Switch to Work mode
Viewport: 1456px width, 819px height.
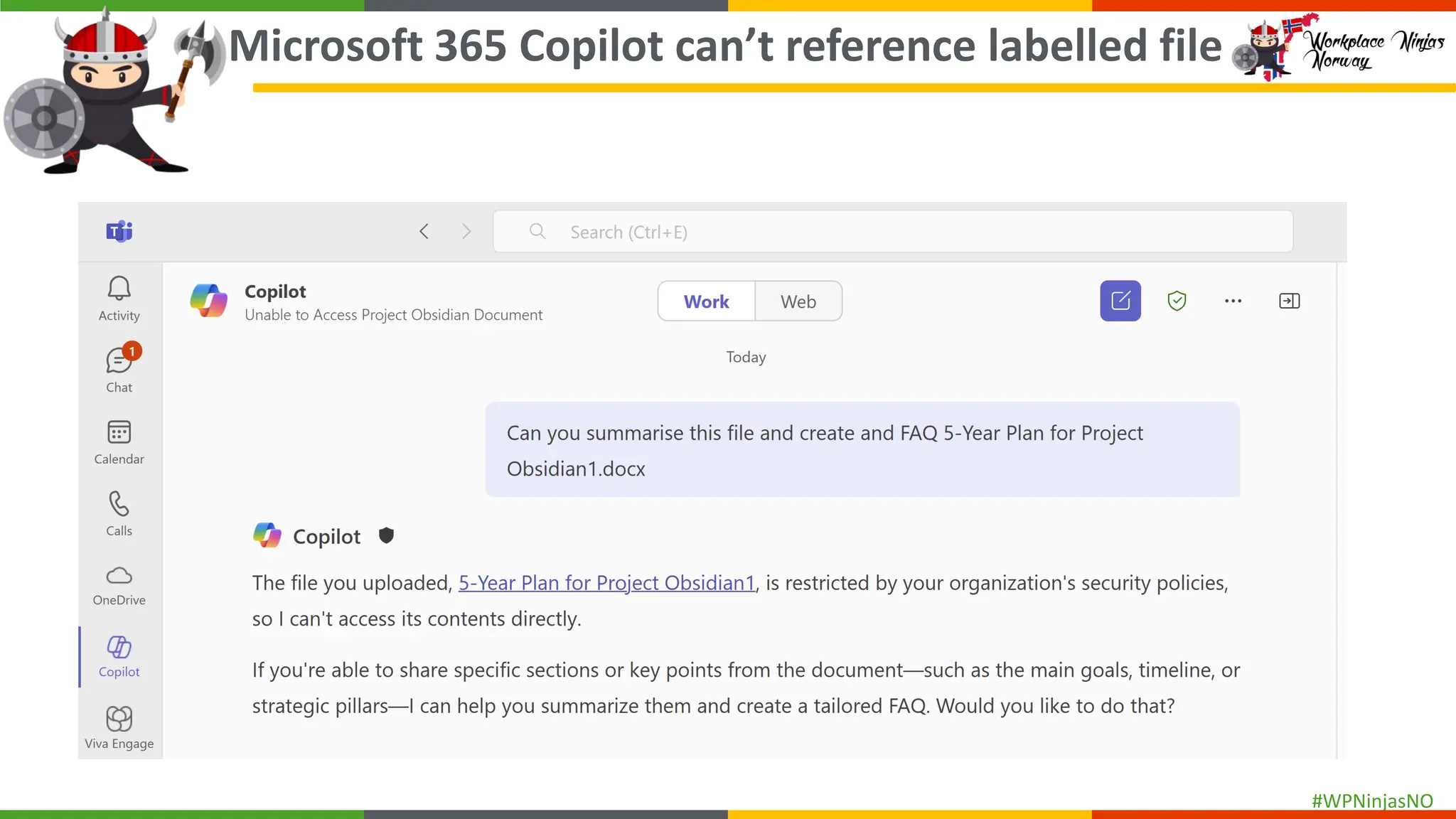(x=706, y=301)
